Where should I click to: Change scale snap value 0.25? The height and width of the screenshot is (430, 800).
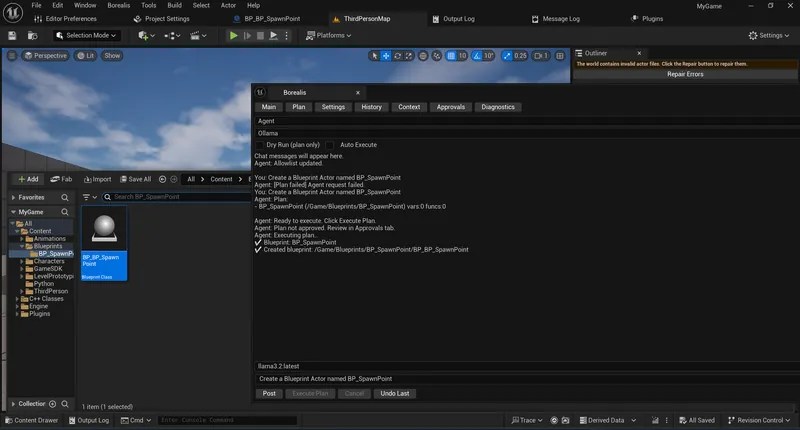coord(520,56)
